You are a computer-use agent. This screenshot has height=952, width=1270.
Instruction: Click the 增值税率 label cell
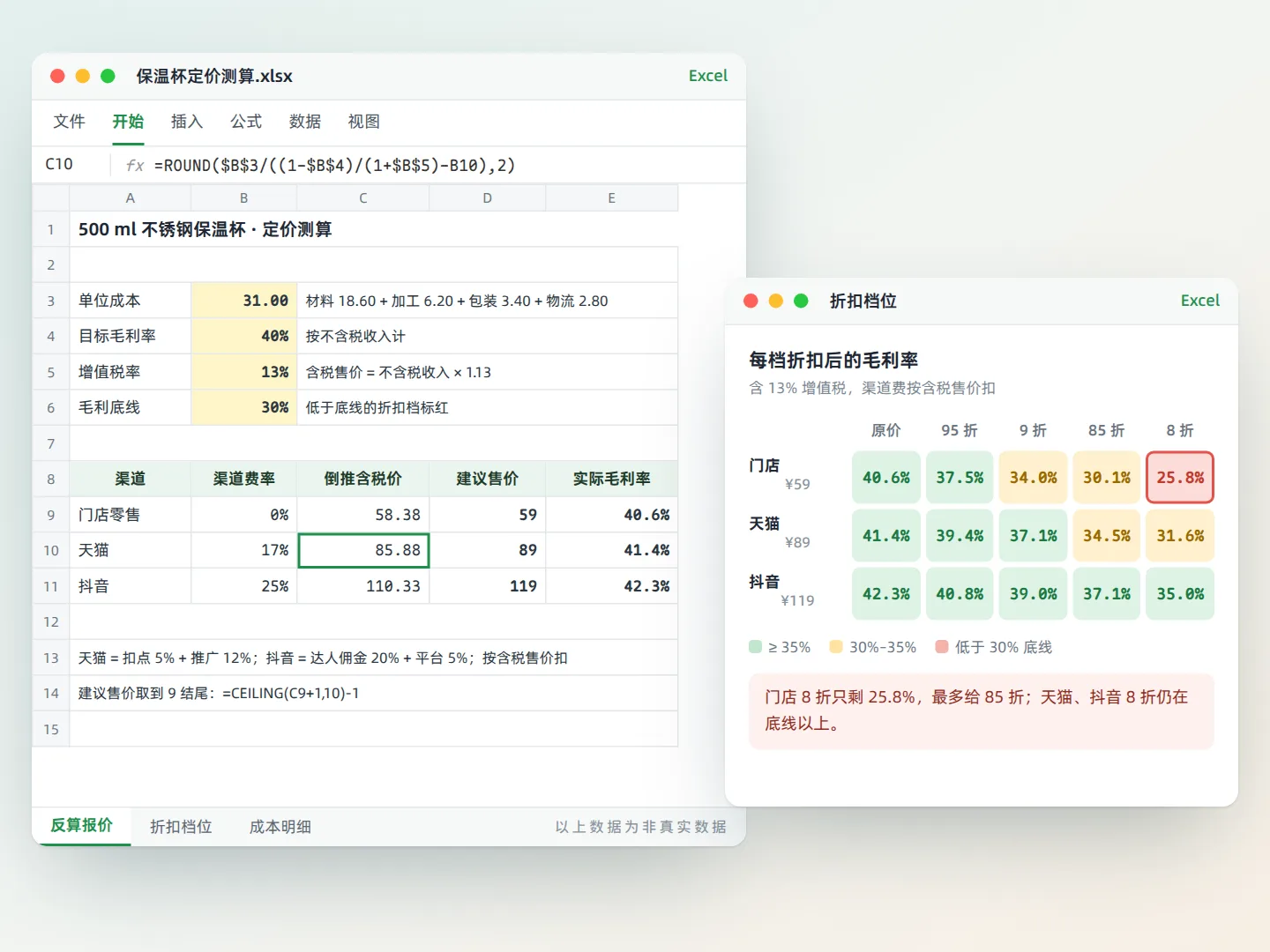pyautogui.click(x=130, y=372)
